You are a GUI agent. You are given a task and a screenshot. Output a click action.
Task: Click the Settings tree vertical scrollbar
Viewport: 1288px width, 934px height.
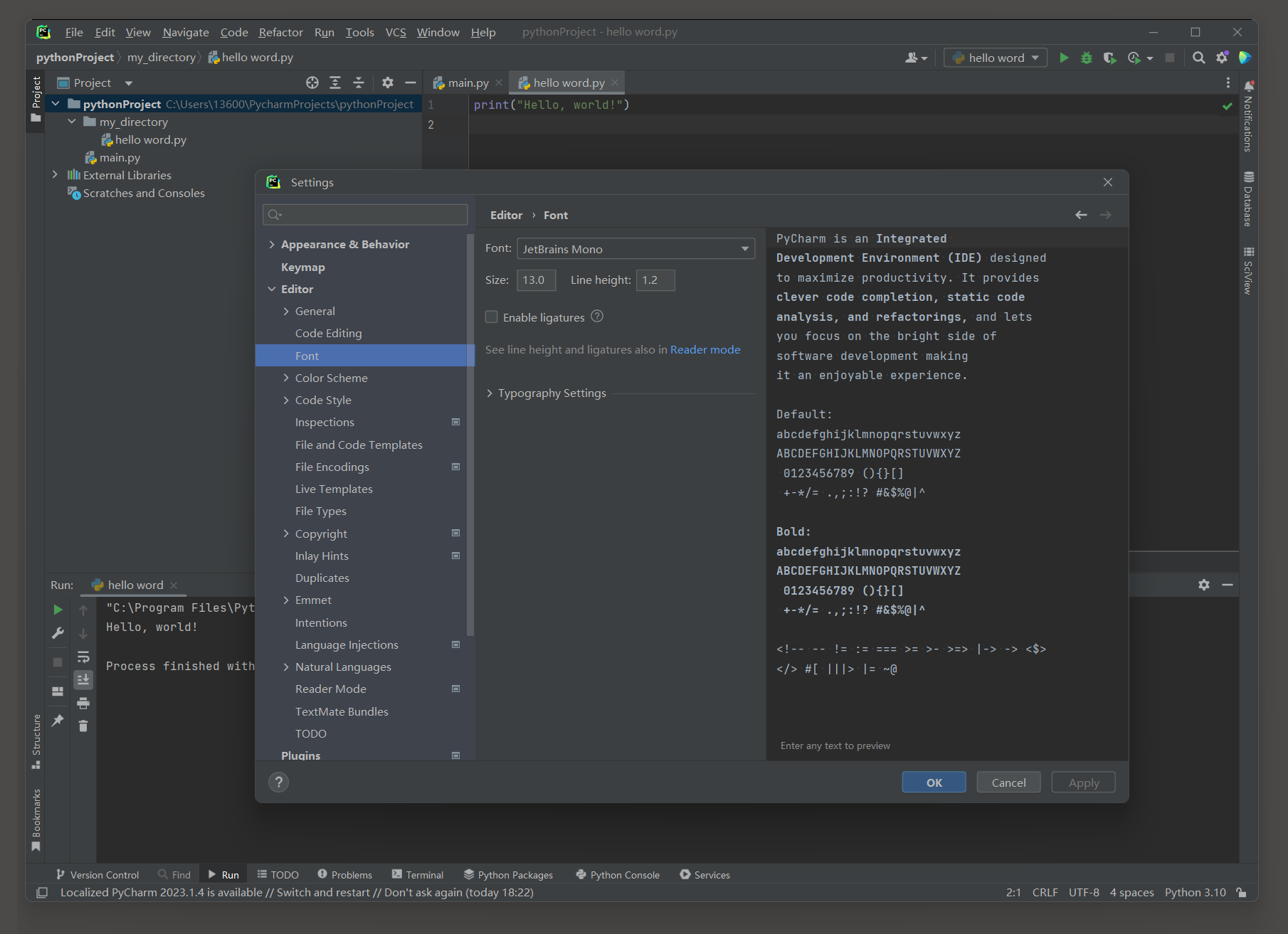(469, 434)
